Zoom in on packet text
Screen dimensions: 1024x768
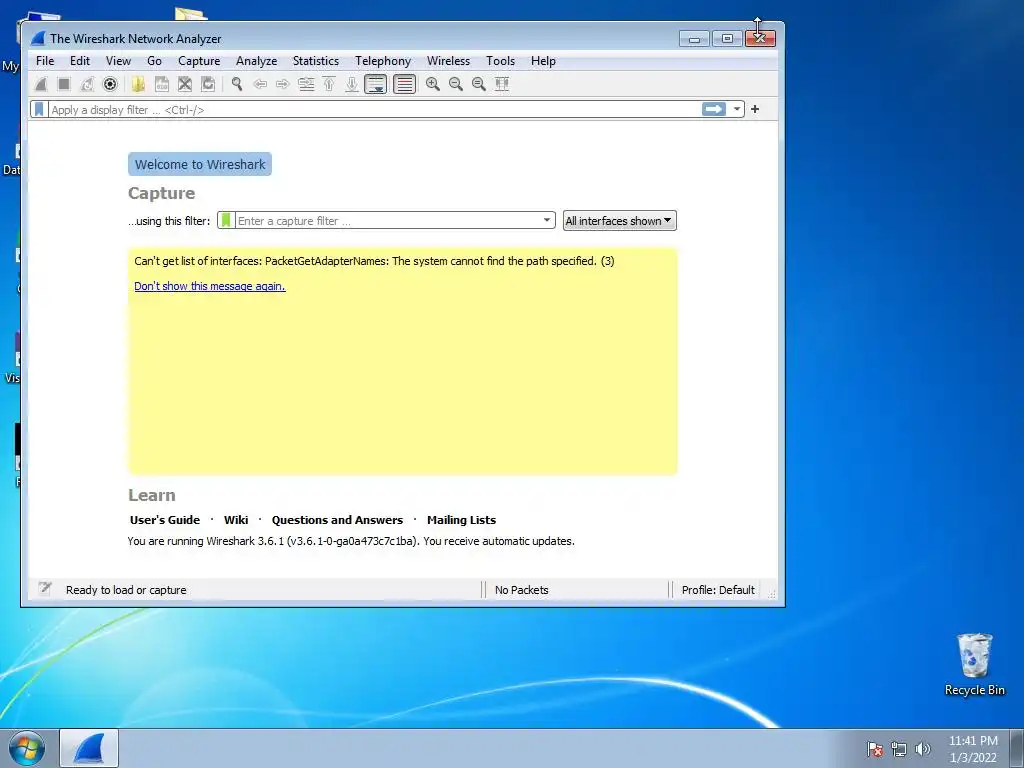tap(432, 84)
